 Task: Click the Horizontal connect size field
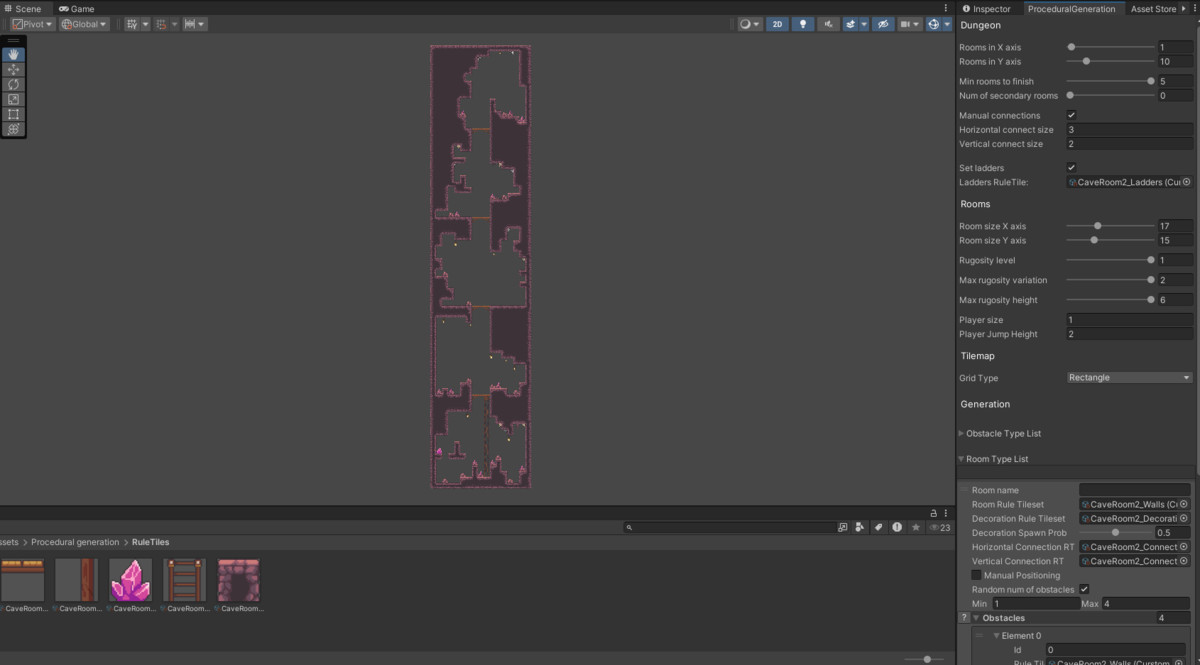[1129, 129]
